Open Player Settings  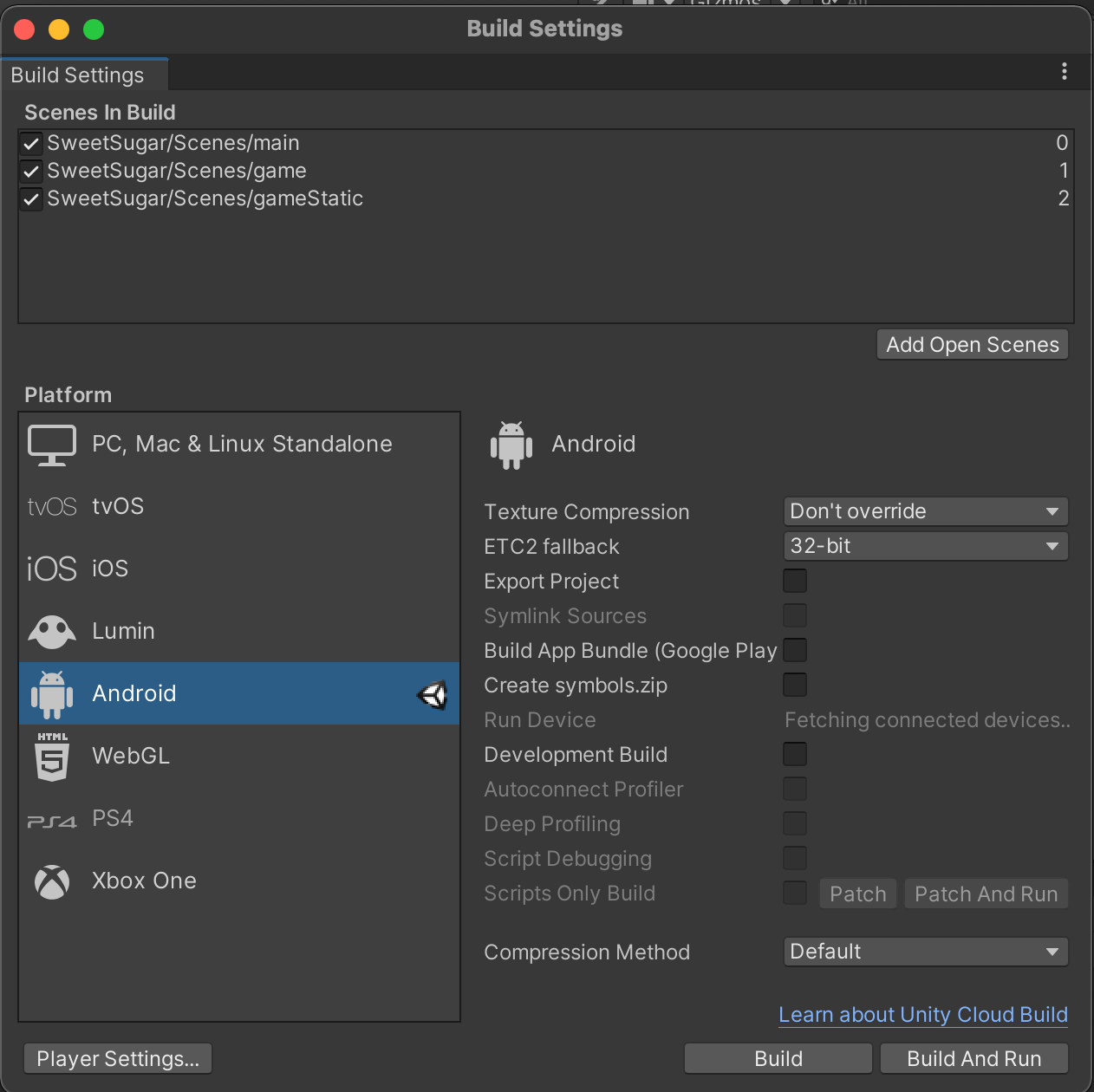(x=118, y=1058)
